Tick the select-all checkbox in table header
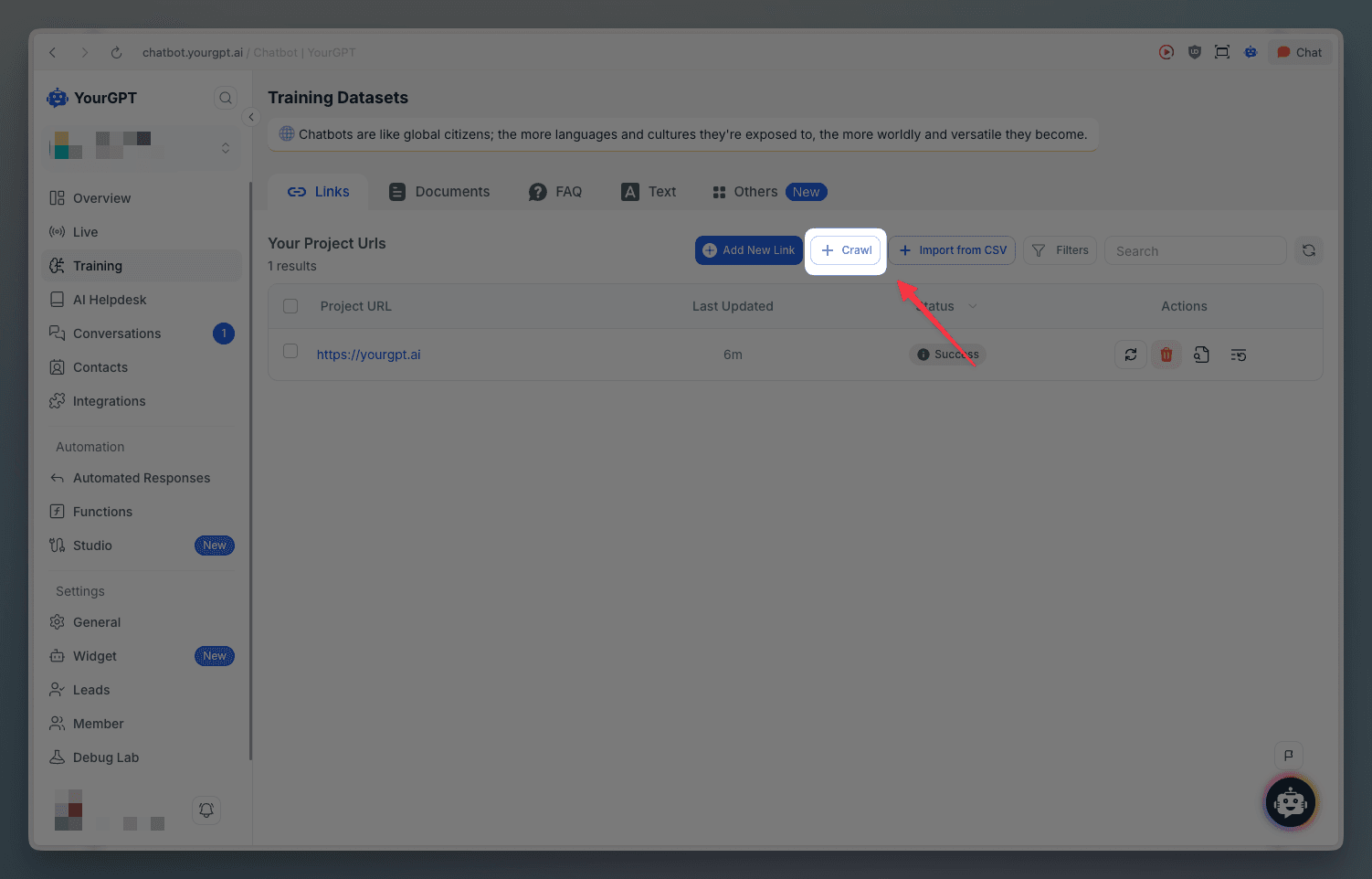1372x879 pixels. coord(290,306)
